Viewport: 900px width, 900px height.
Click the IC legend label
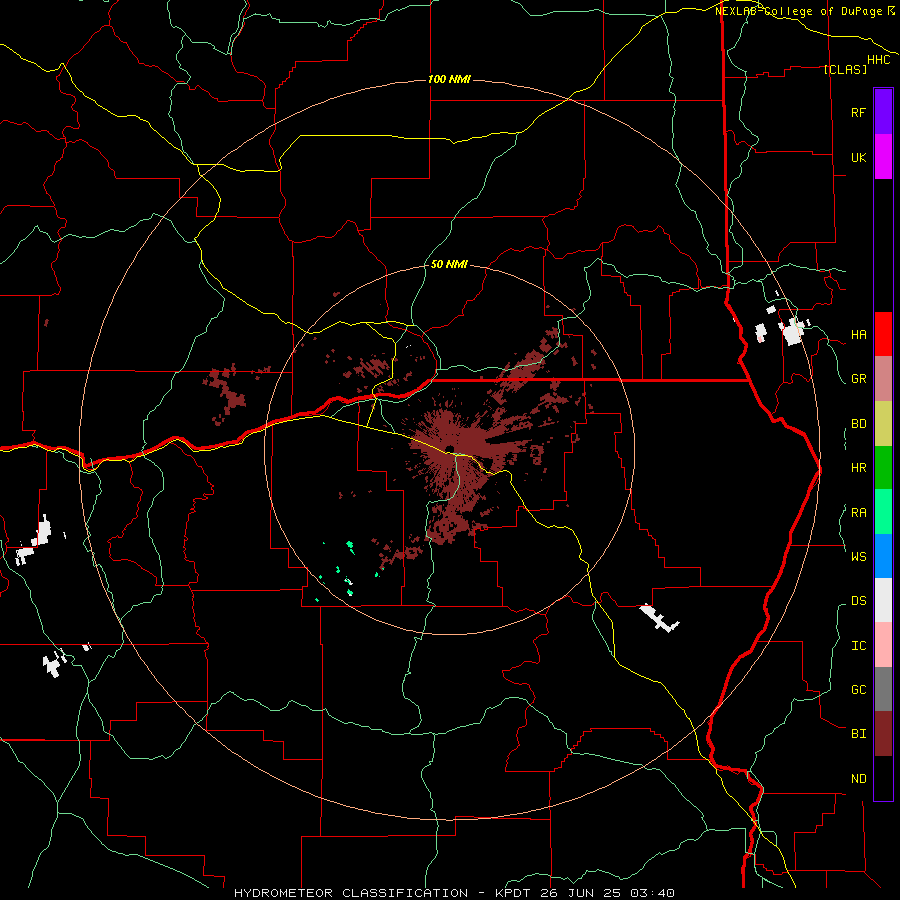tap(858, 646)
